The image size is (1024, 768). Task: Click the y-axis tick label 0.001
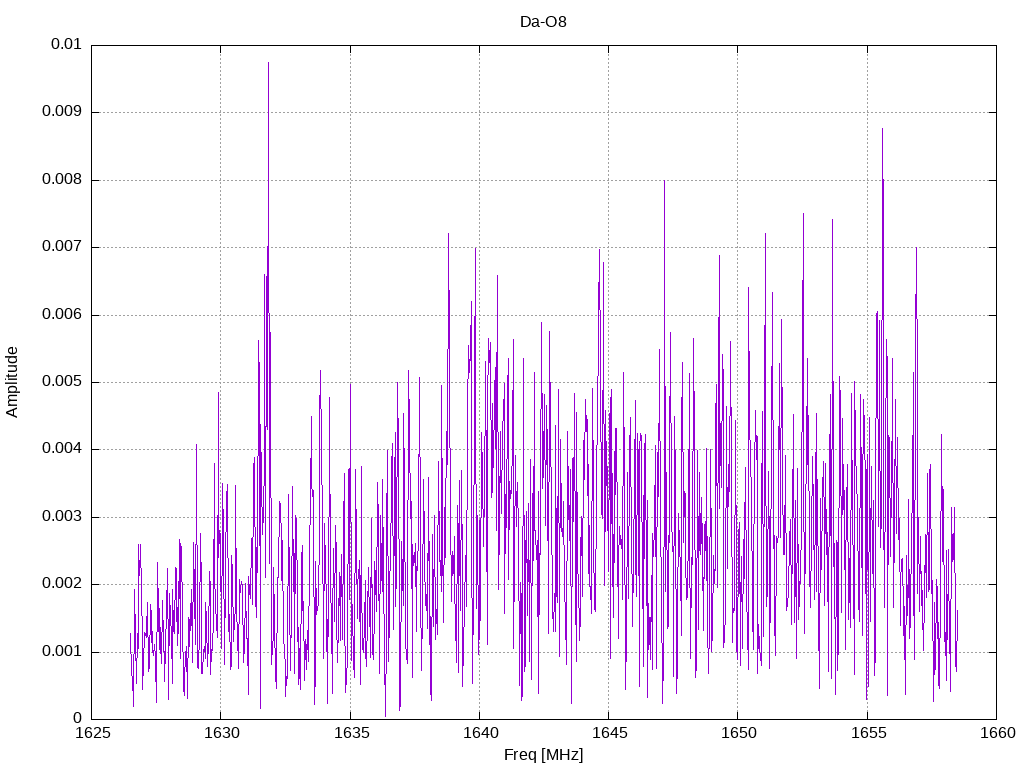pos(62,652)
